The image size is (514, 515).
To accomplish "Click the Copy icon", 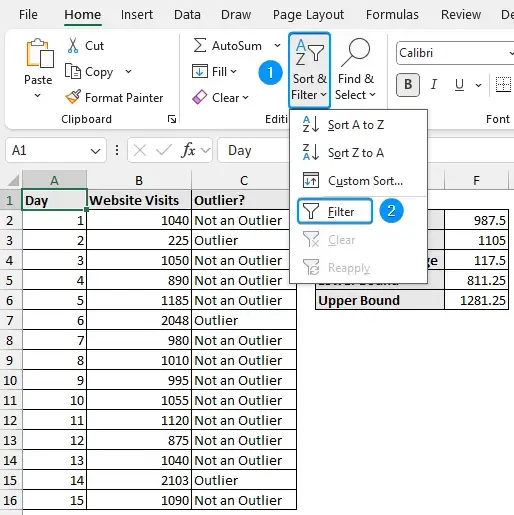I will [x=73, y=71].
